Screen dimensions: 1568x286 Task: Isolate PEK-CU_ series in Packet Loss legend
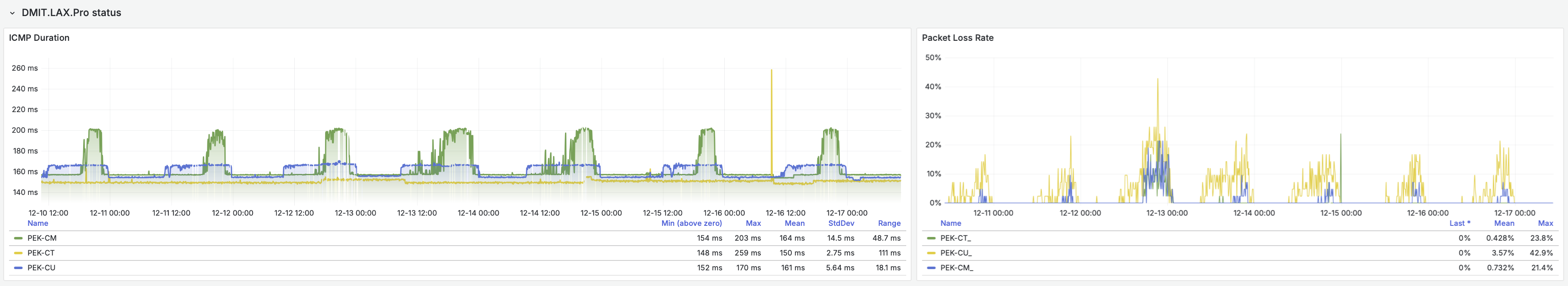pos(956,253)
